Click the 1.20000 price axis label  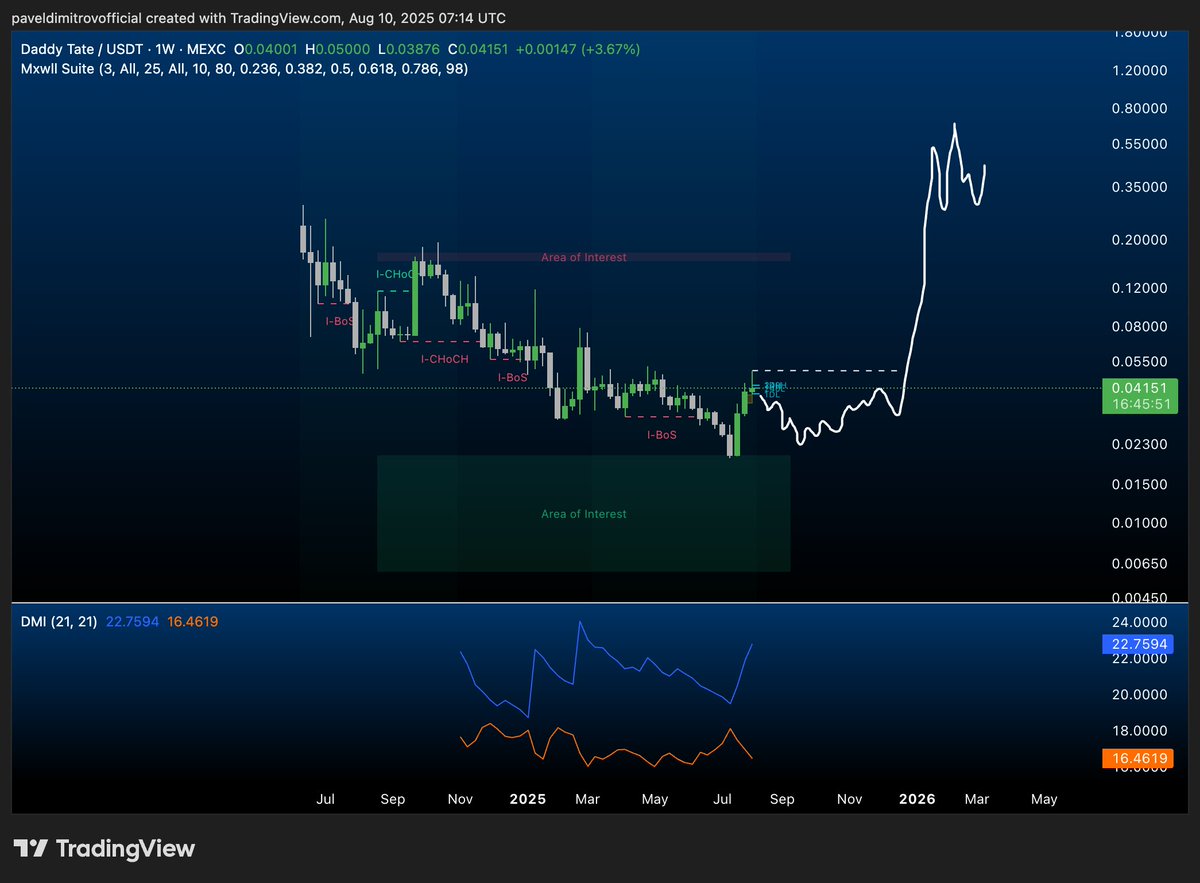[1141, 71]
